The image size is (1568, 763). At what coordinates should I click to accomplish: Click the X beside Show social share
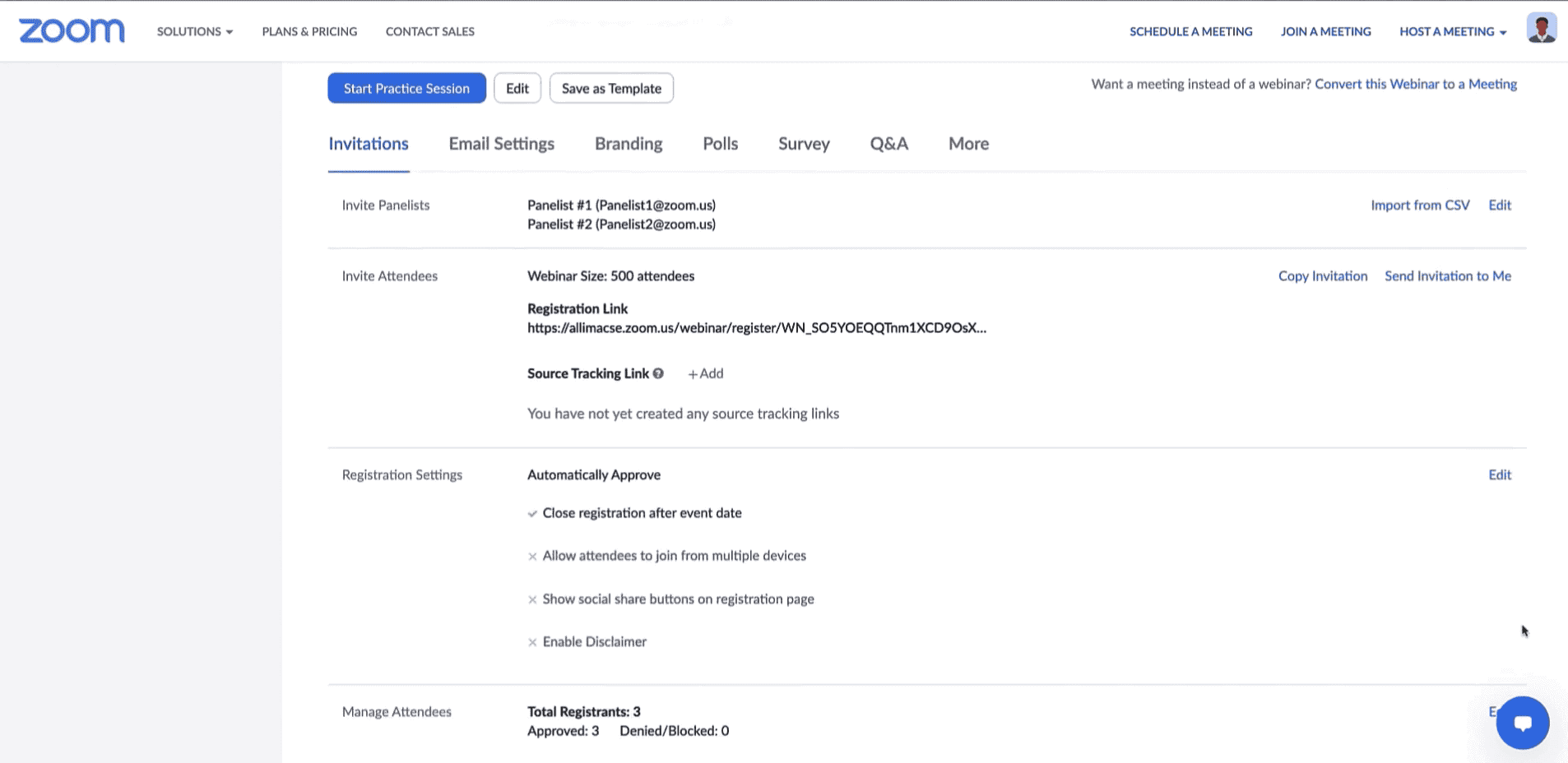(x=532, y=600)
